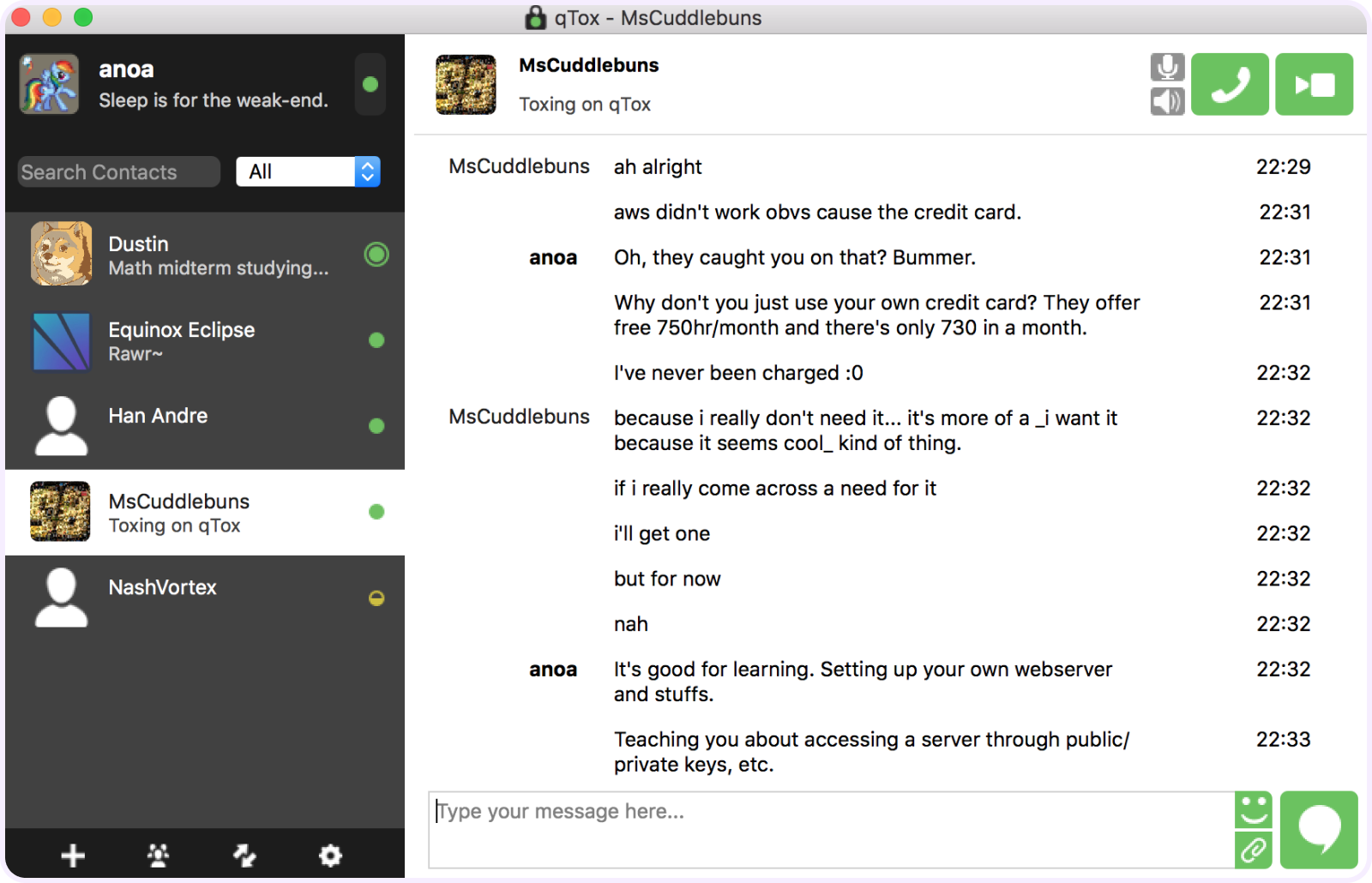The height and width of the screenshot is (883, 1372).
Task: Click anoa's profile avatar
Action: click(x=50, y=84)
